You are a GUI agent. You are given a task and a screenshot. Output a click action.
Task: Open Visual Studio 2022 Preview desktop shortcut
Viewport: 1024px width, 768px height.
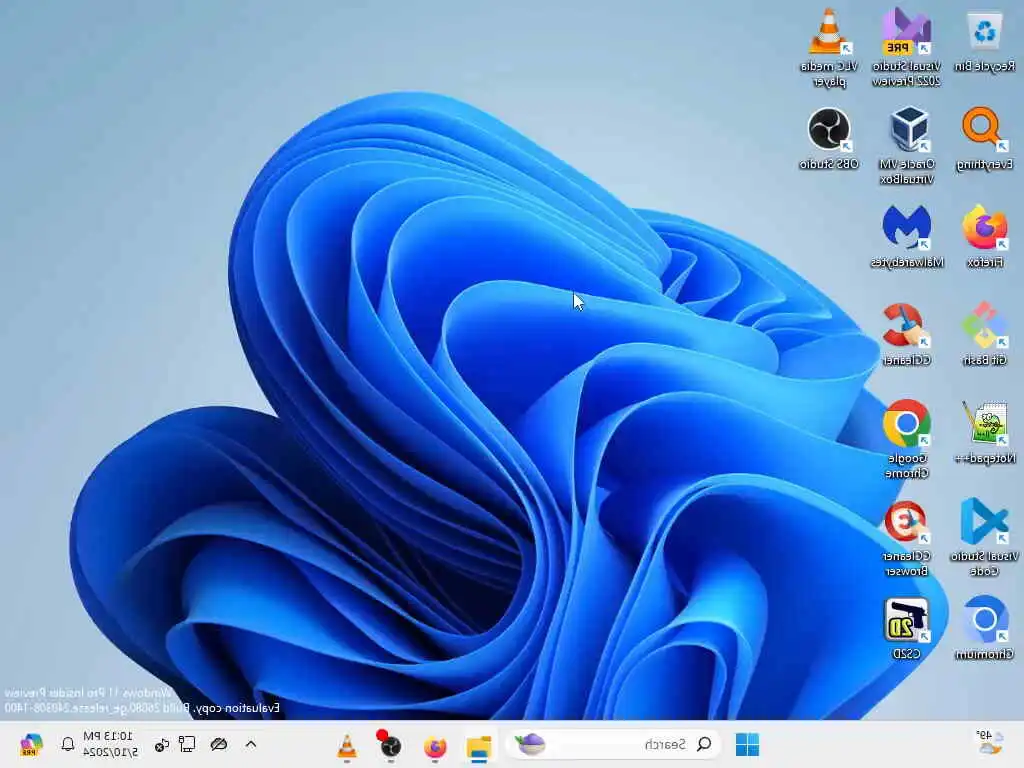[906, 48]
